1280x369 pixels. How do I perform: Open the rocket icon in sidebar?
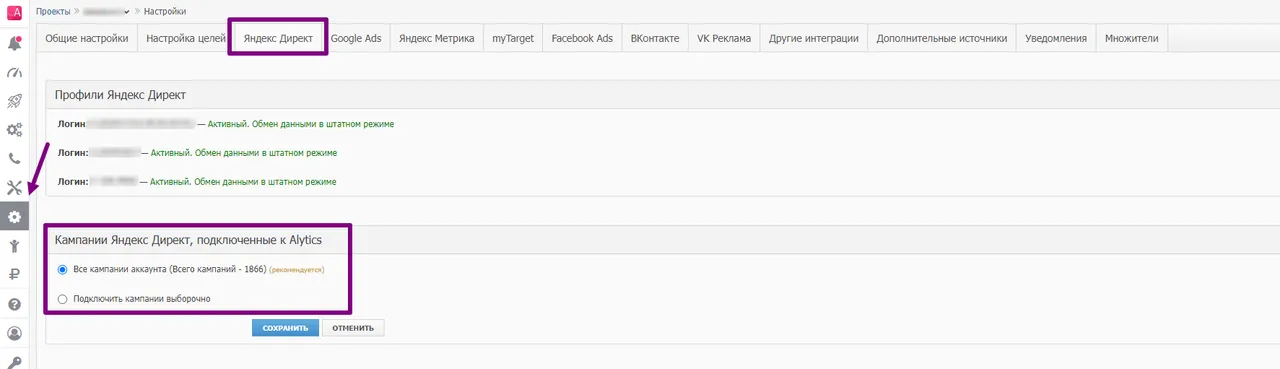tap(14, 101)
